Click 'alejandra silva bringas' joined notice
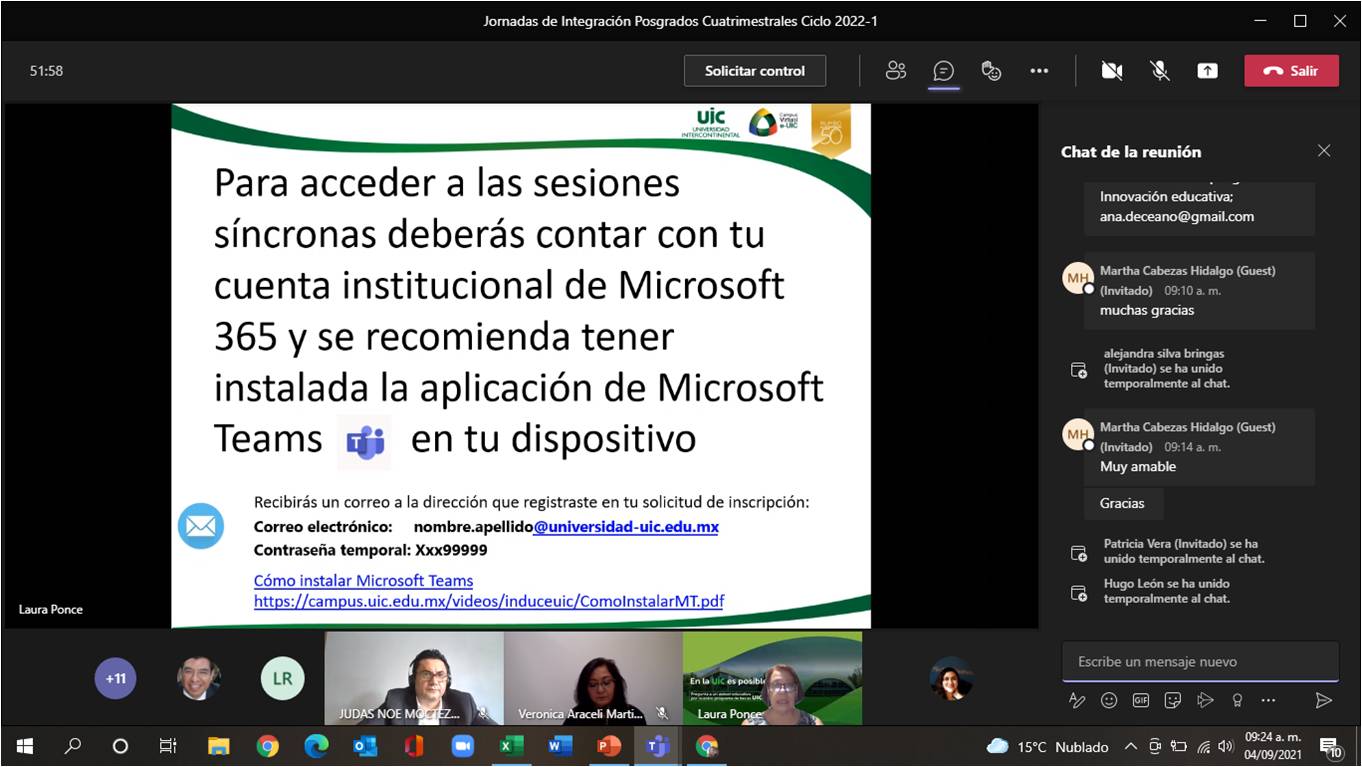 1166,368
